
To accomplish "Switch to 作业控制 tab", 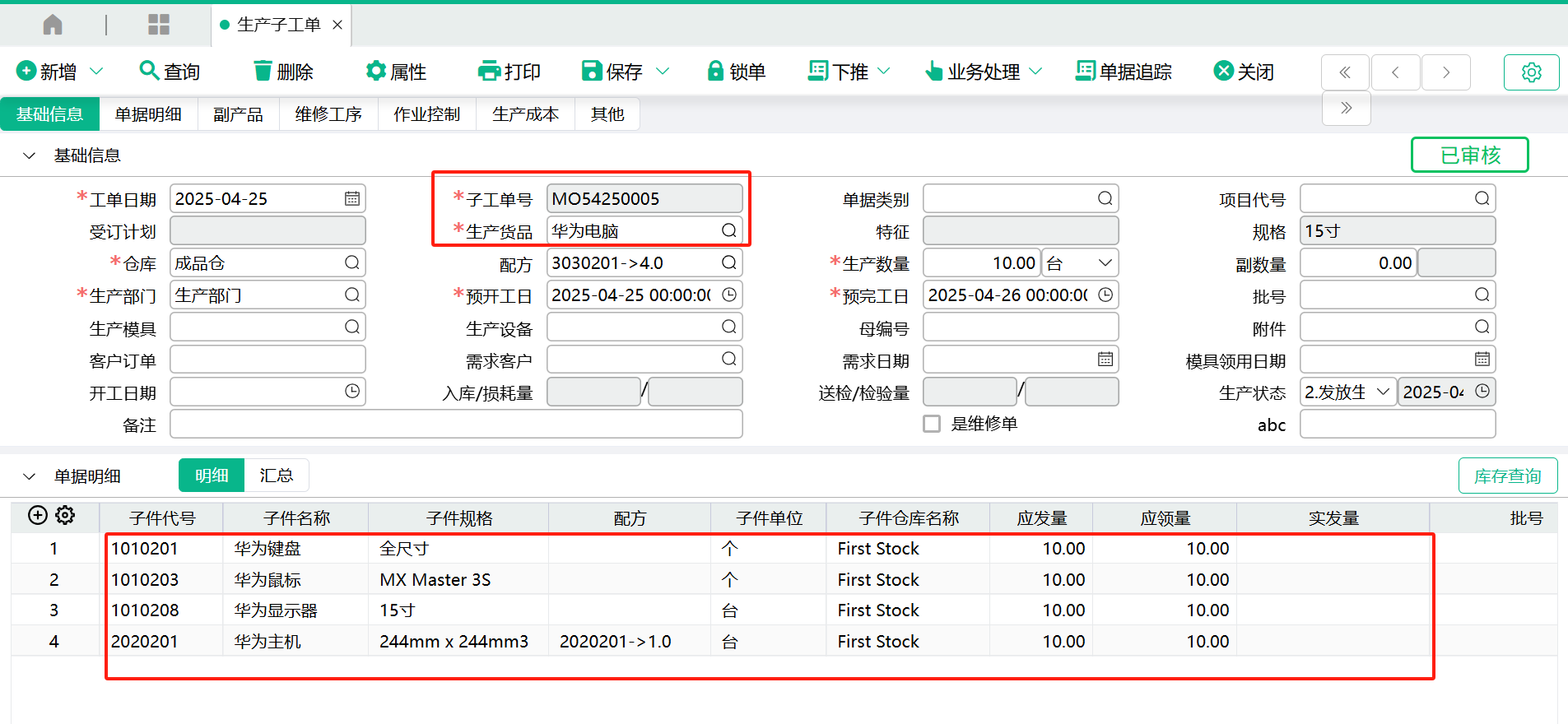I will 427,114.
